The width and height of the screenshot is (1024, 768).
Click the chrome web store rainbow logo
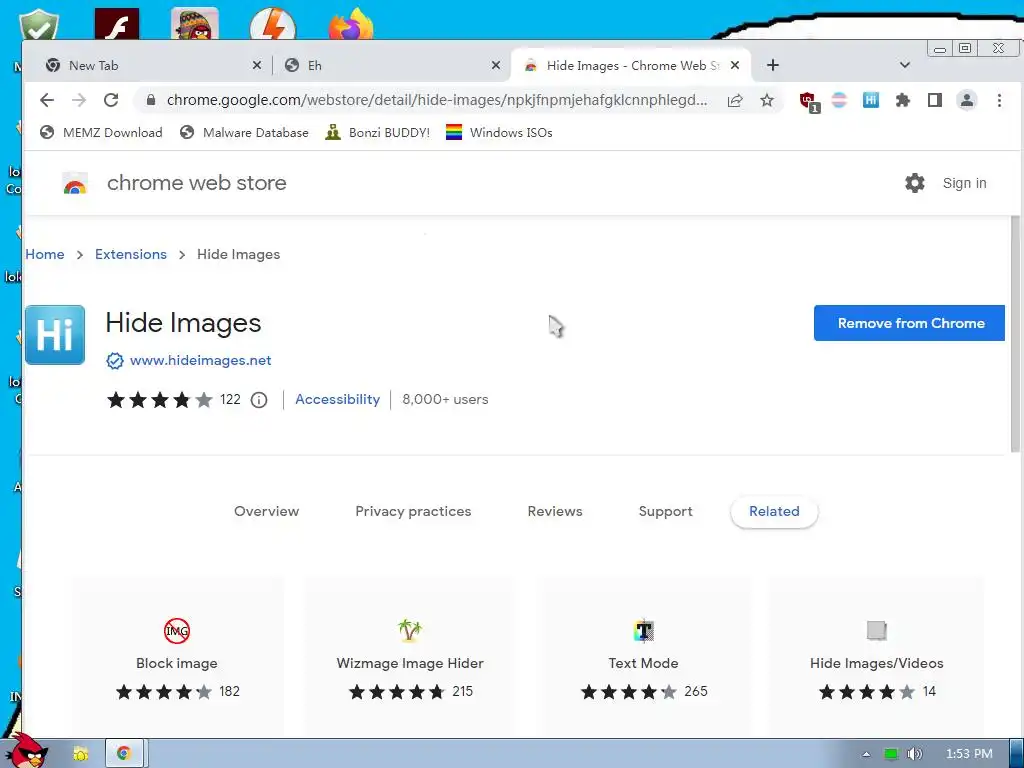point(74,184)
